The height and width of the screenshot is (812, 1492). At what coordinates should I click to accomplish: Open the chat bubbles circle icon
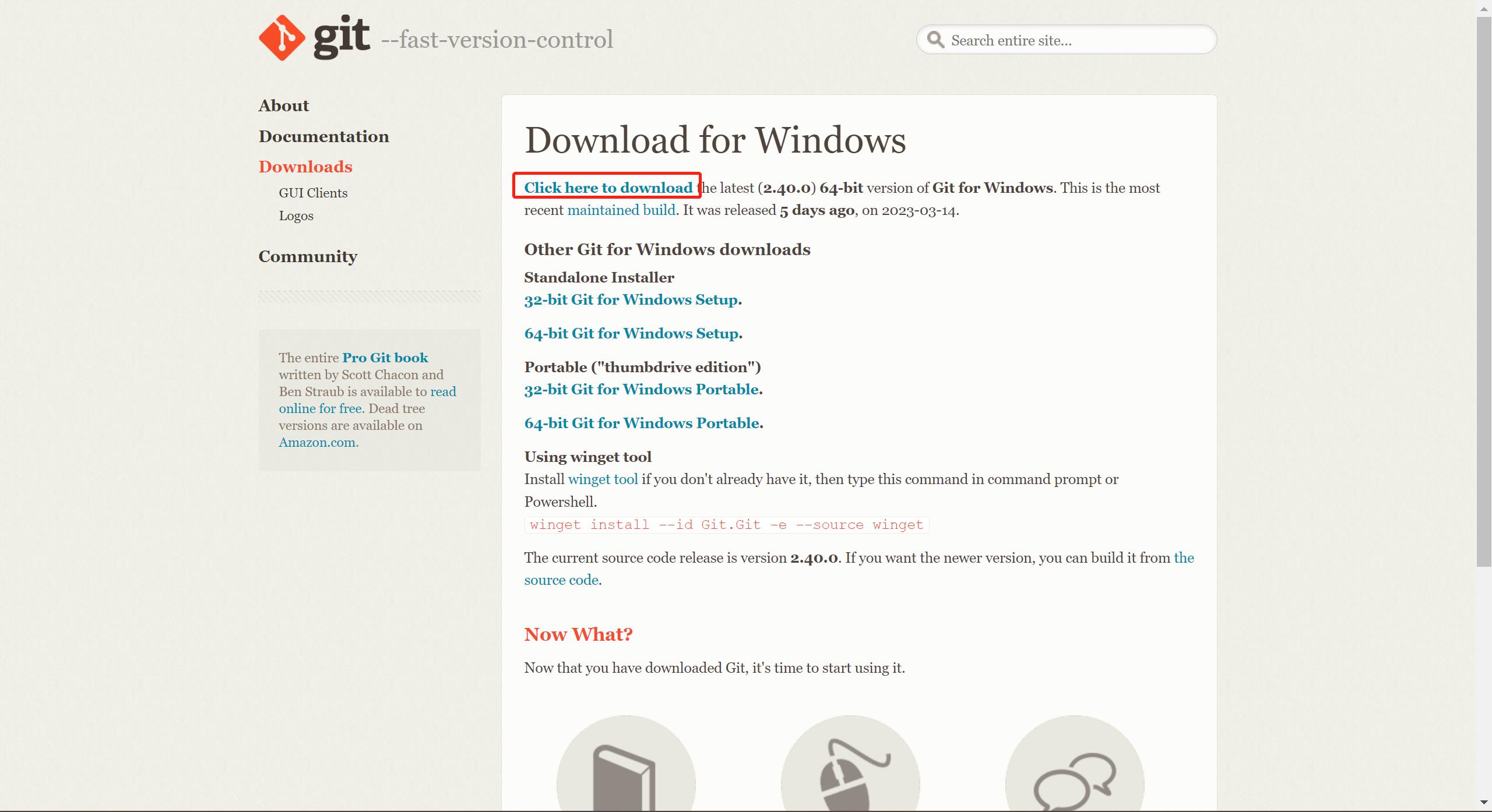point(1075,764)
